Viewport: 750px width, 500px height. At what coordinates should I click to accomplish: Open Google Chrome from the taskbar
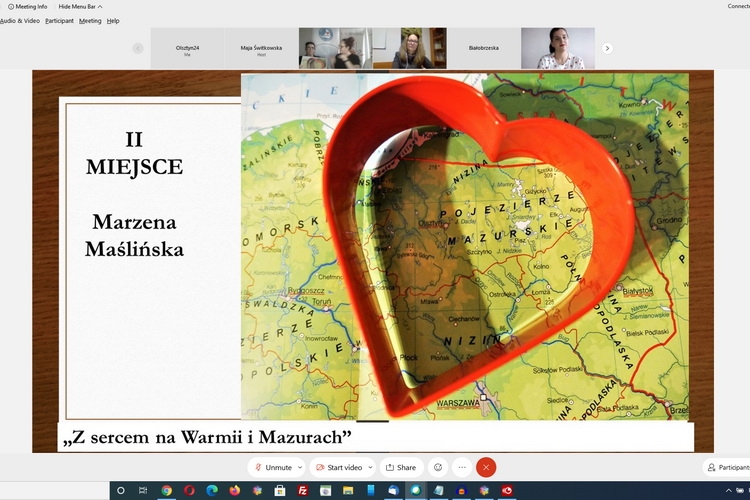pyautogui.click(x=166, y=491)
